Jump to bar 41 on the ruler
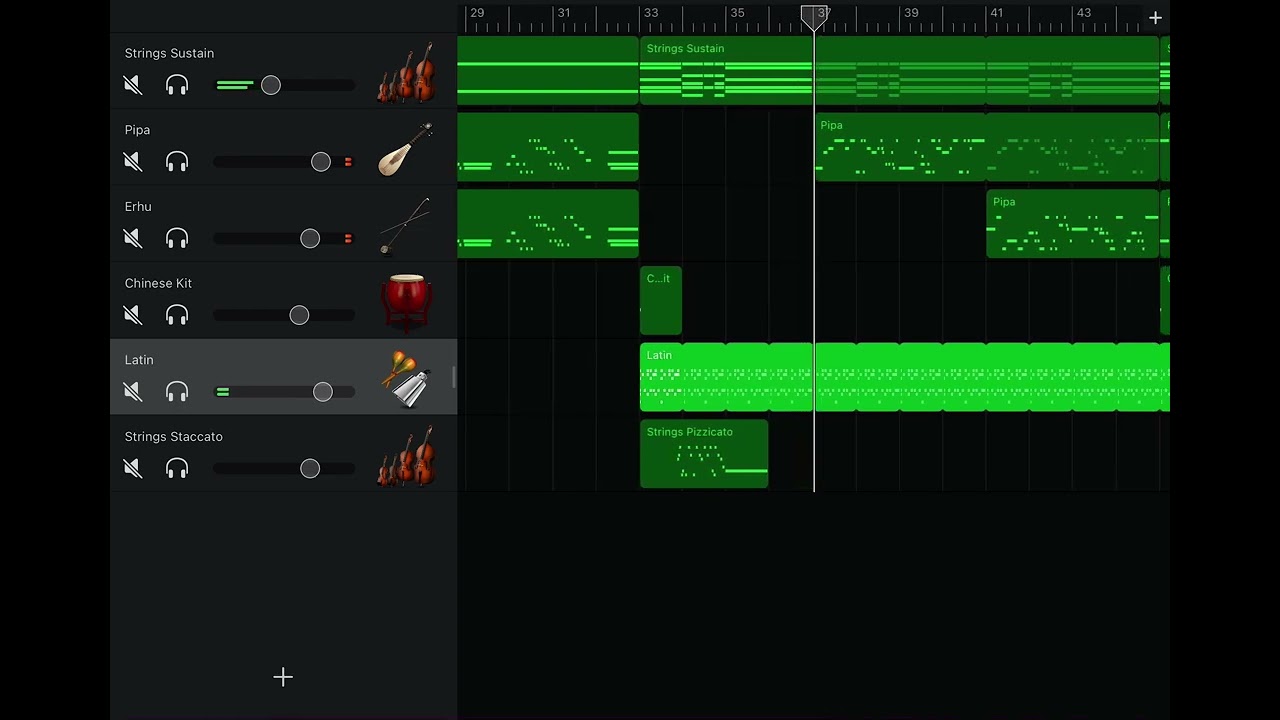 pos(997,13)
